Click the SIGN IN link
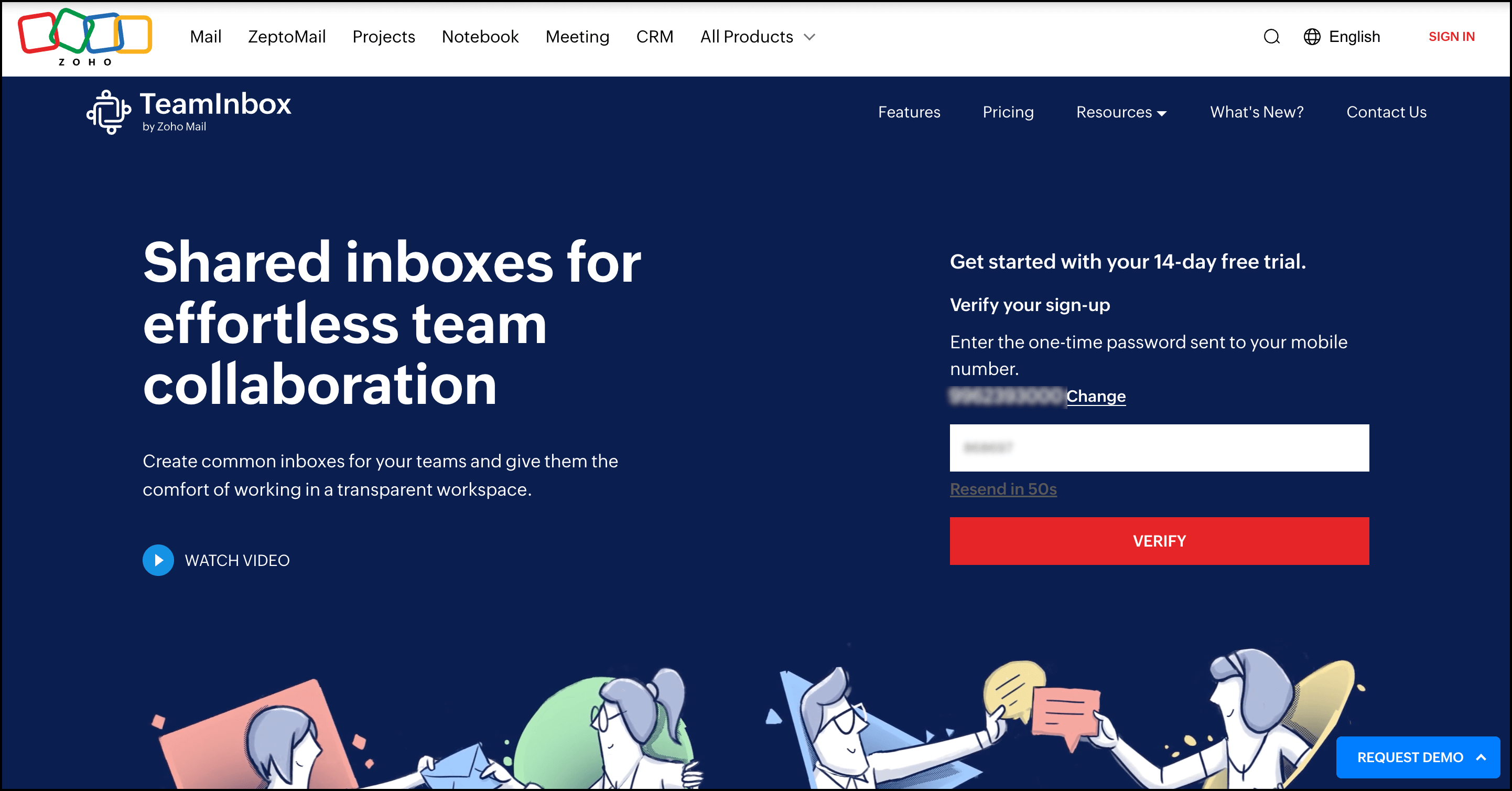 click(x=1451, y=37)
